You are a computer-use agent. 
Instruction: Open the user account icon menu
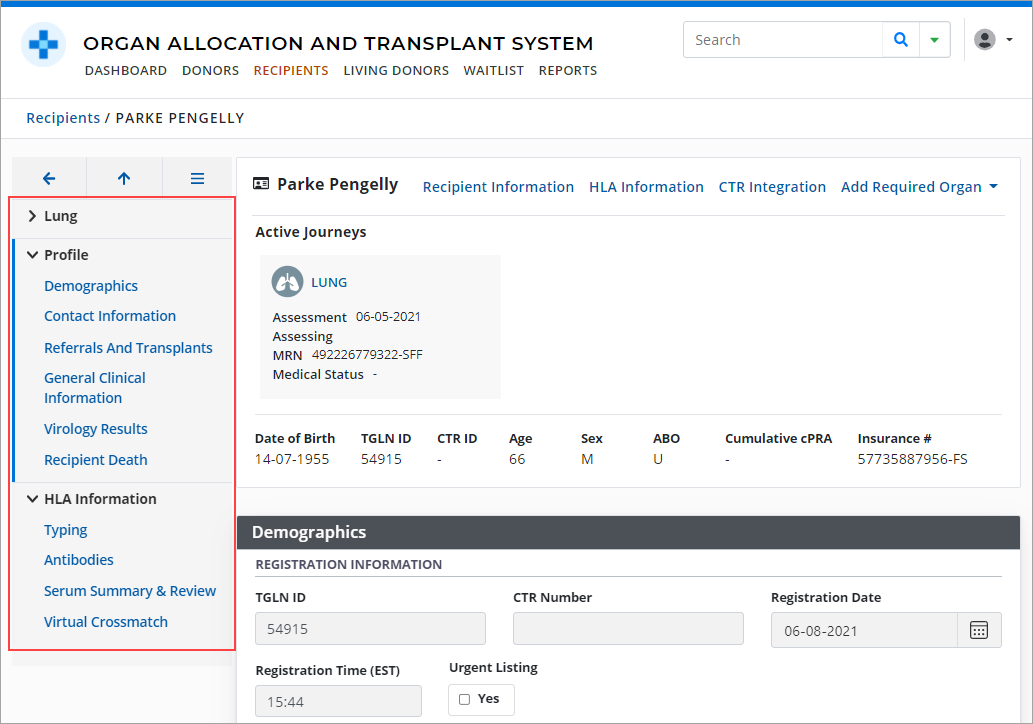[983, 39]
